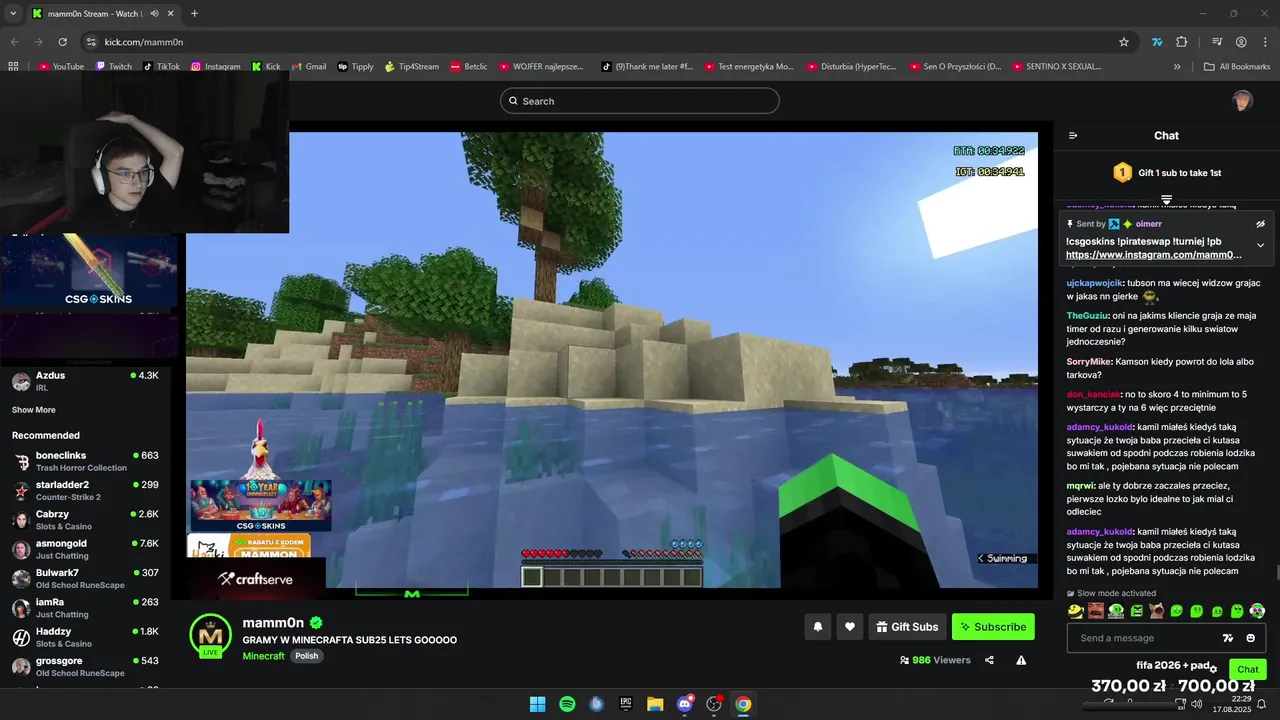Open All Bookmarks folder

coord(1237,67)
